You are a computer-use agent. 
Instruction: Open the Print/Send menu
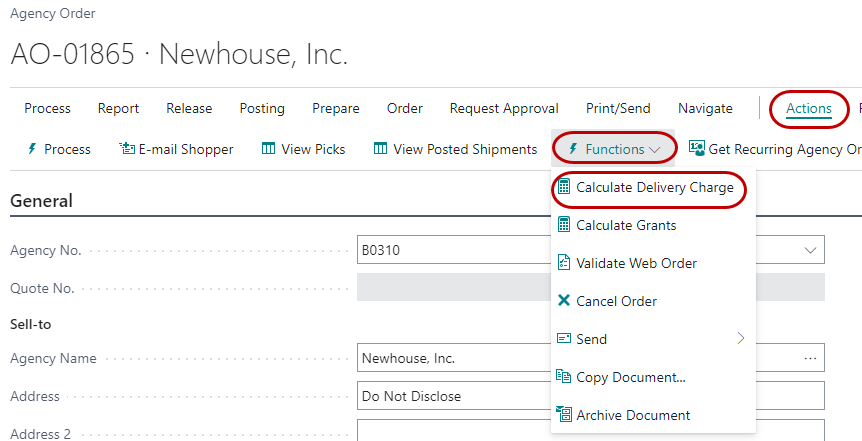618,108
